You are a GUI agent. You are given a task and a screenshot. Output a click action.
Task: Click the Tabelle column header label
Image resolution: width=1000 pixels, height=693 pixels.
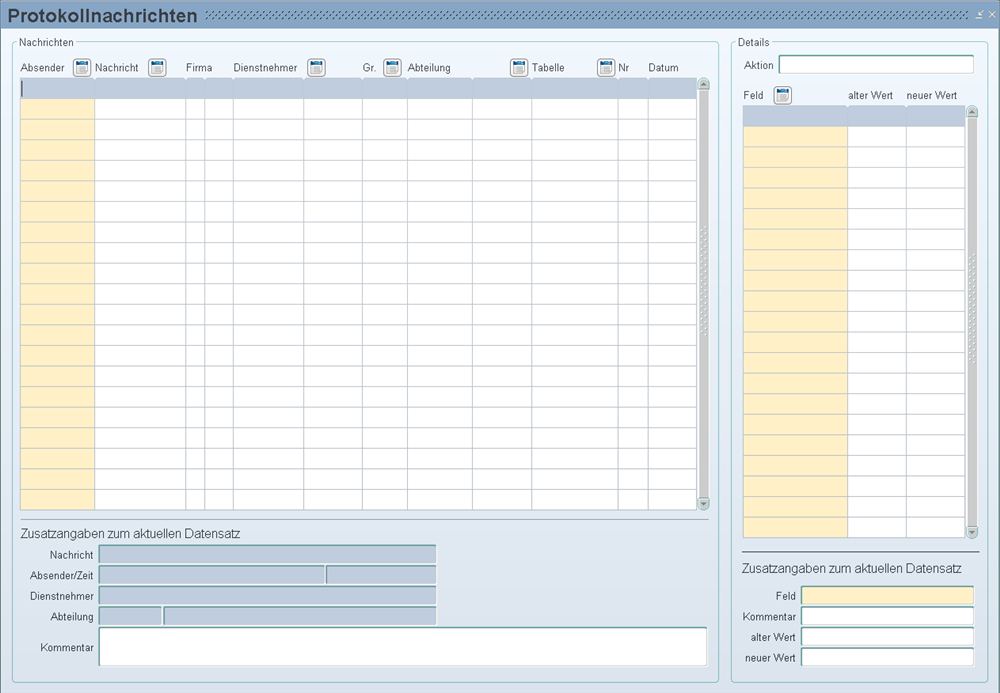(548, 68)
